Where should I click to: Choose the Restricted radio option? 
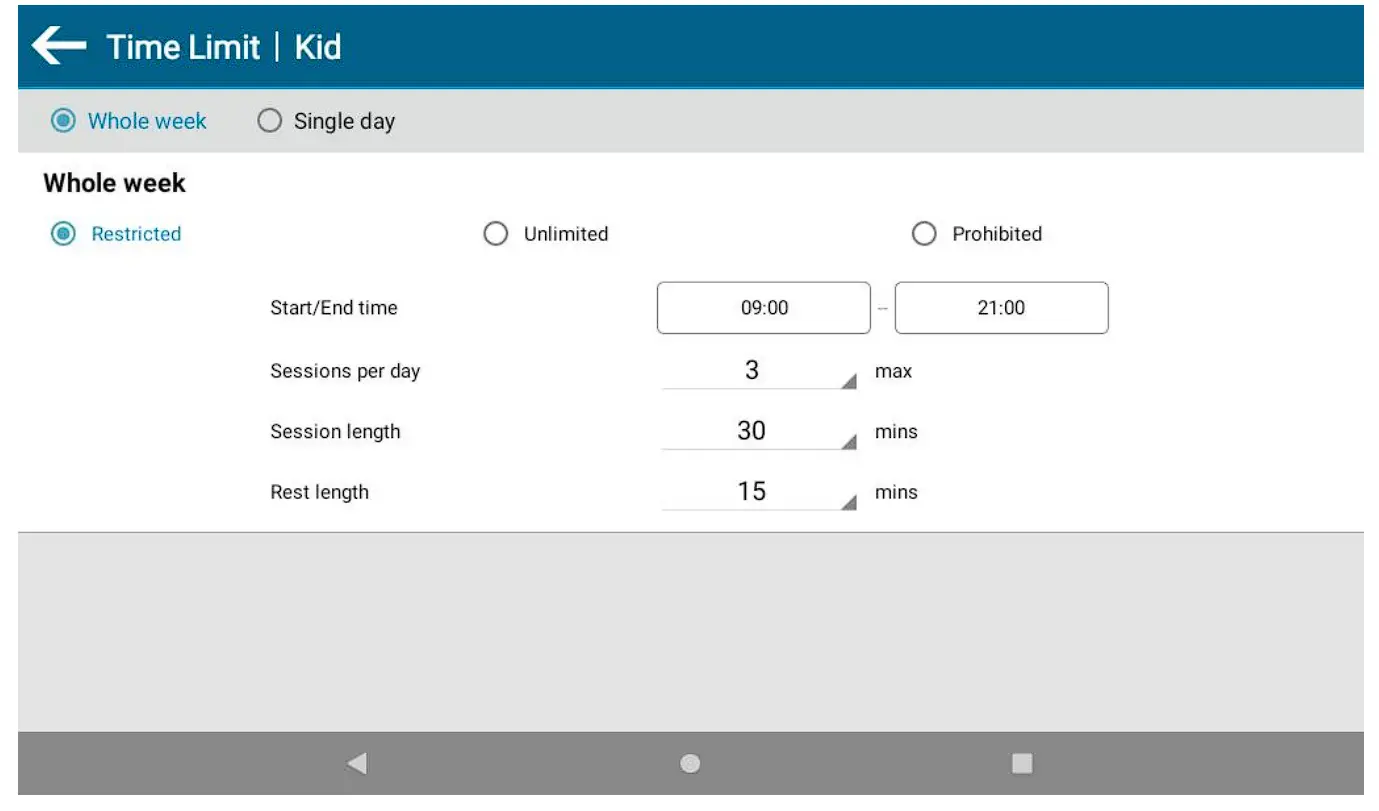pos(63,234)
